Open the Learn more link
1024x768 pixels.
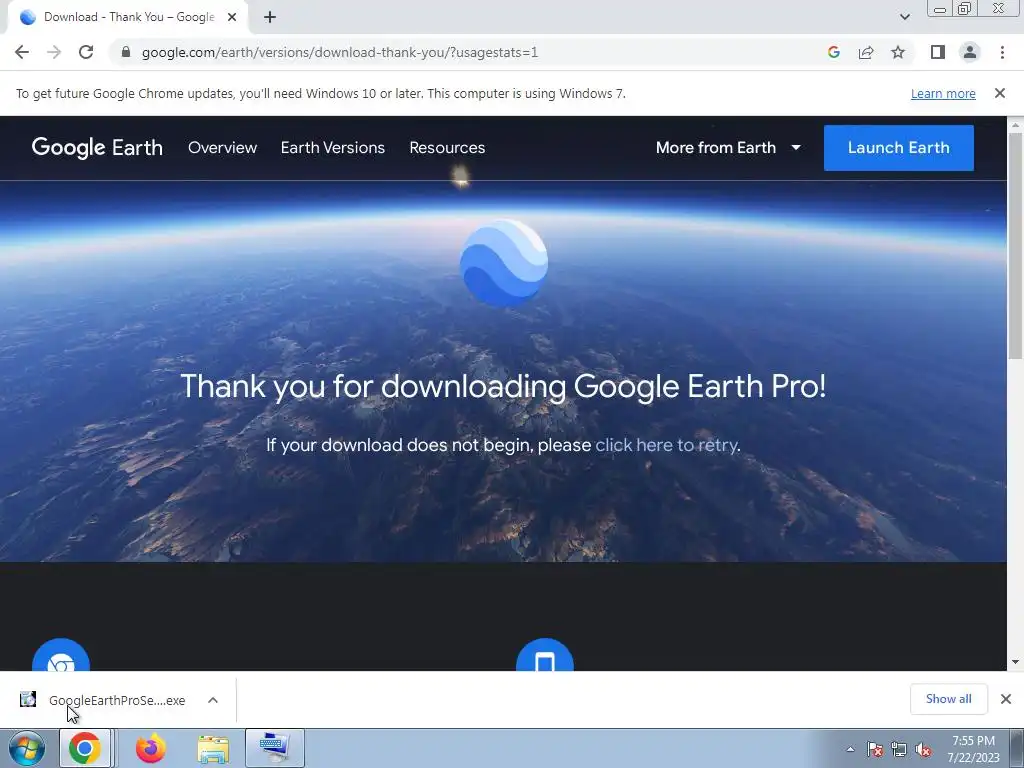(943, 93)
